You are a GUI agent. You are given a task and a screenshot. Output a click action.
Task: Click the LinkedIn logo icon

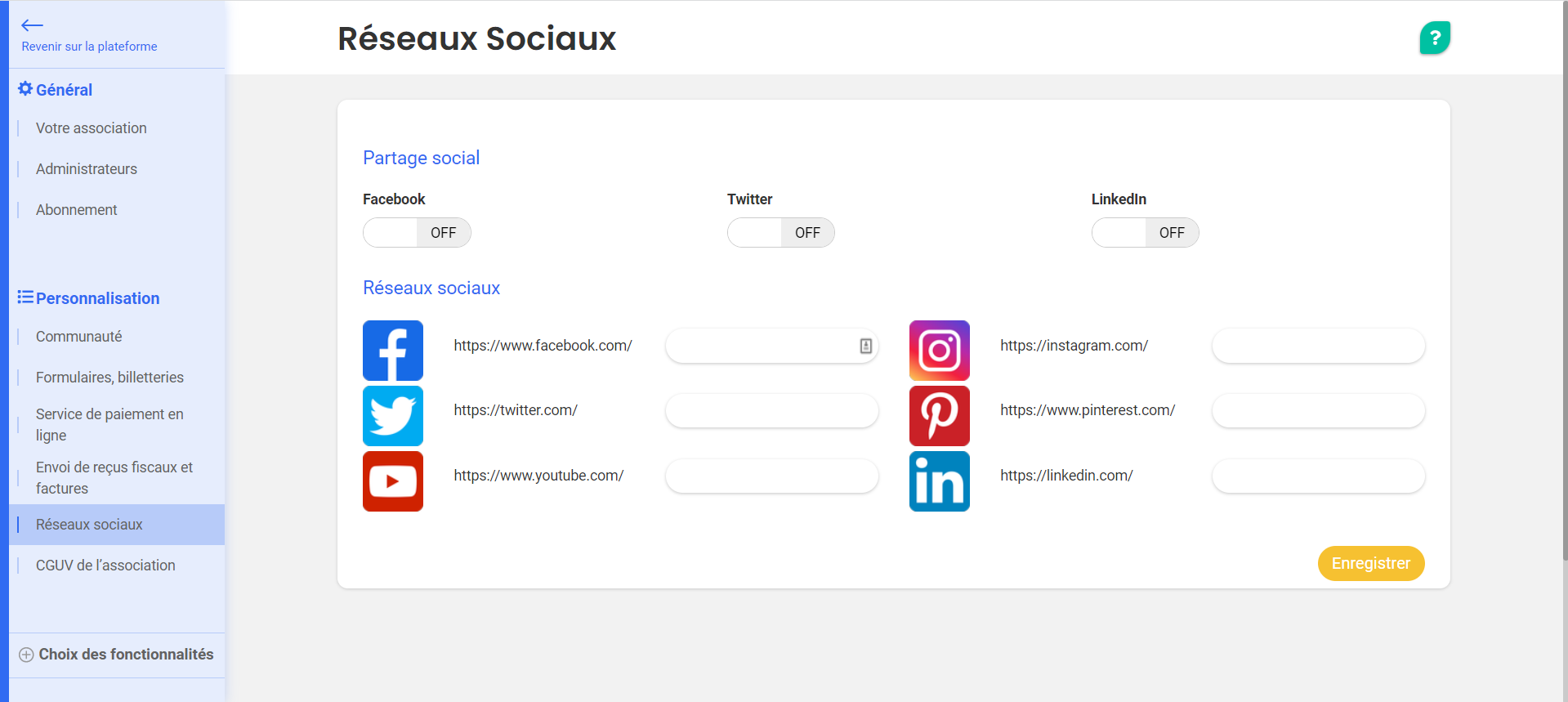(x=940, y=481)
